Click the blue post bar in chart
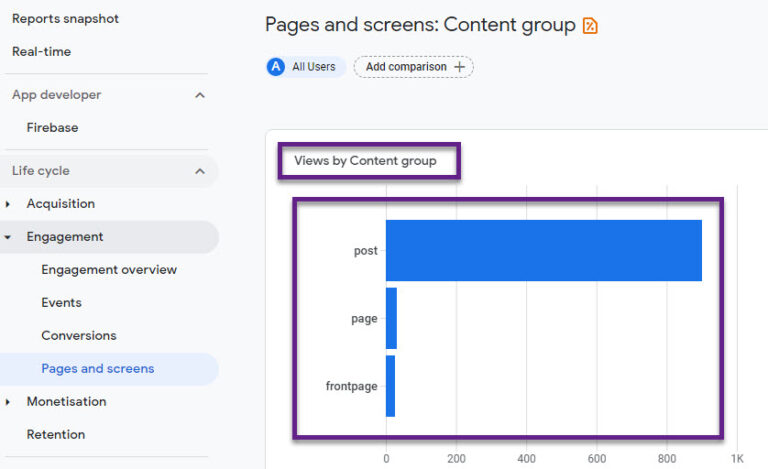 pos(544,251)
